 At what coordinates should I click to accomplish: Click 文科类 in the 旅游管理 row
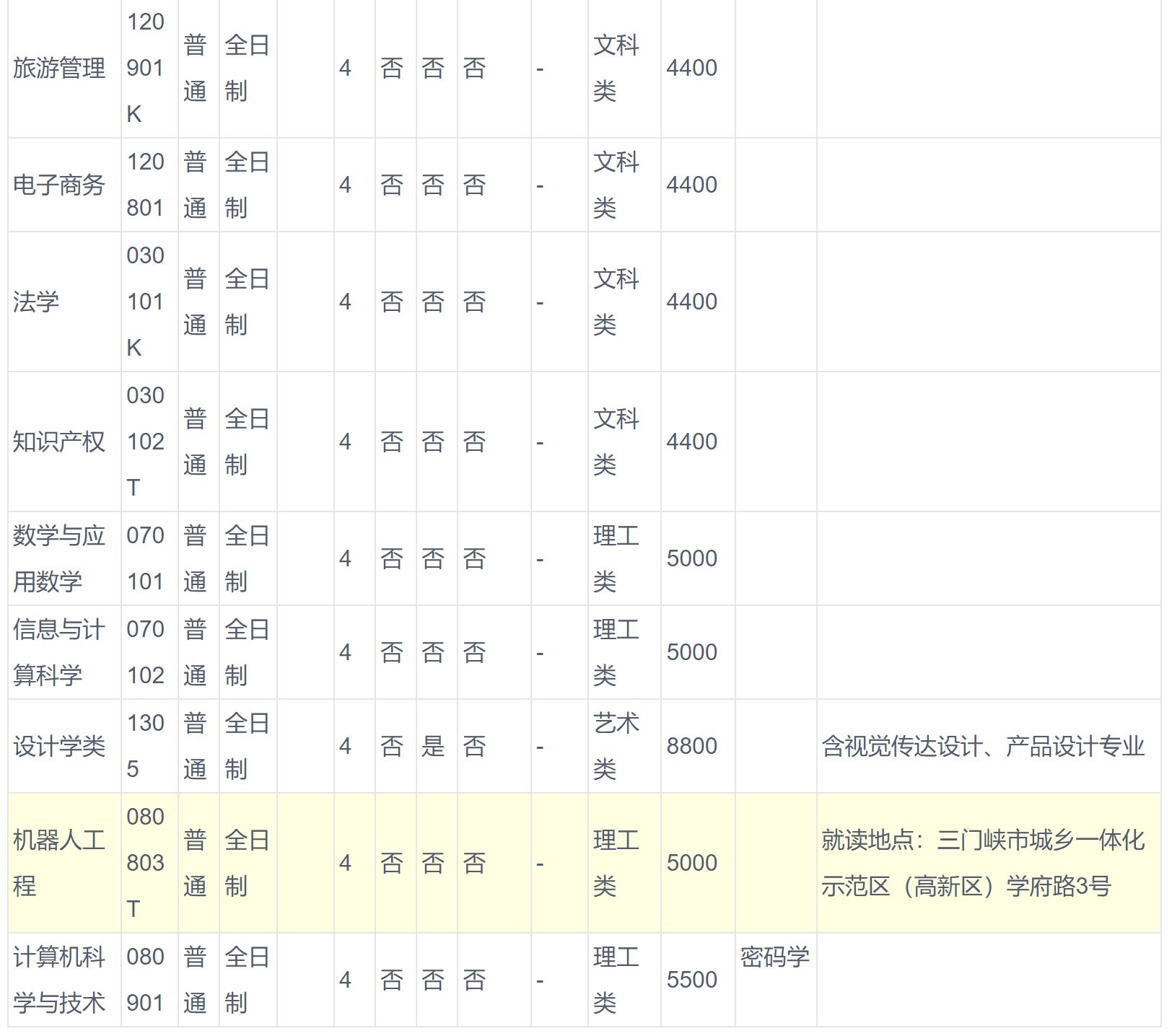[616, 69]
